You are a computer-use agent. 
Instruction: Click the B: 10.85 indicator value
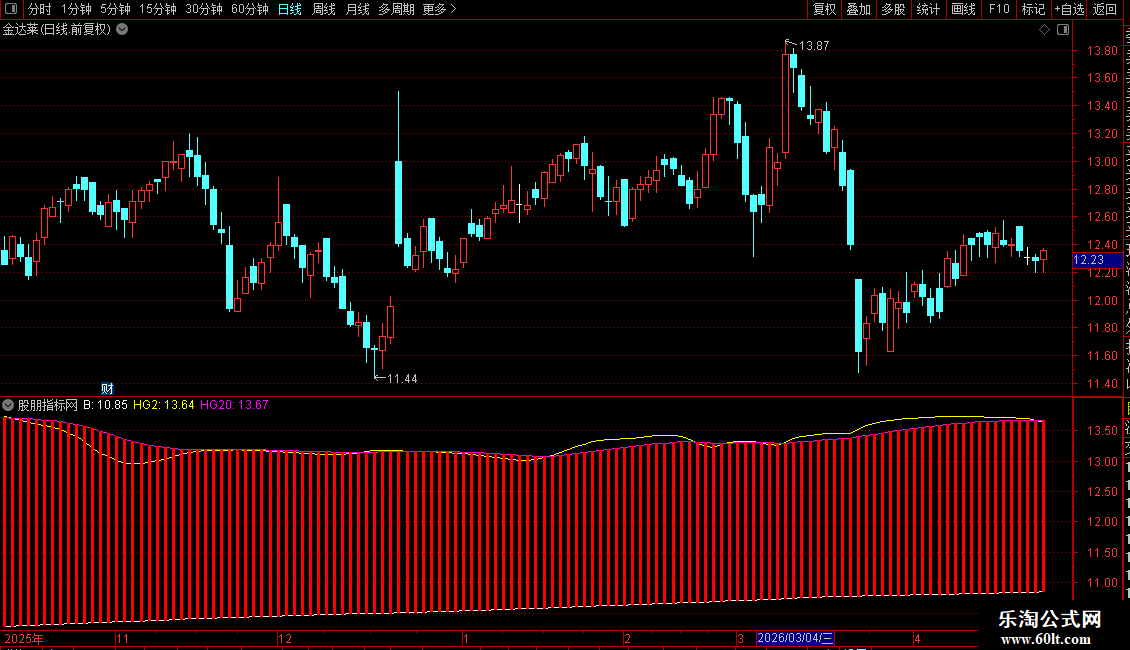tap(105, 405)
